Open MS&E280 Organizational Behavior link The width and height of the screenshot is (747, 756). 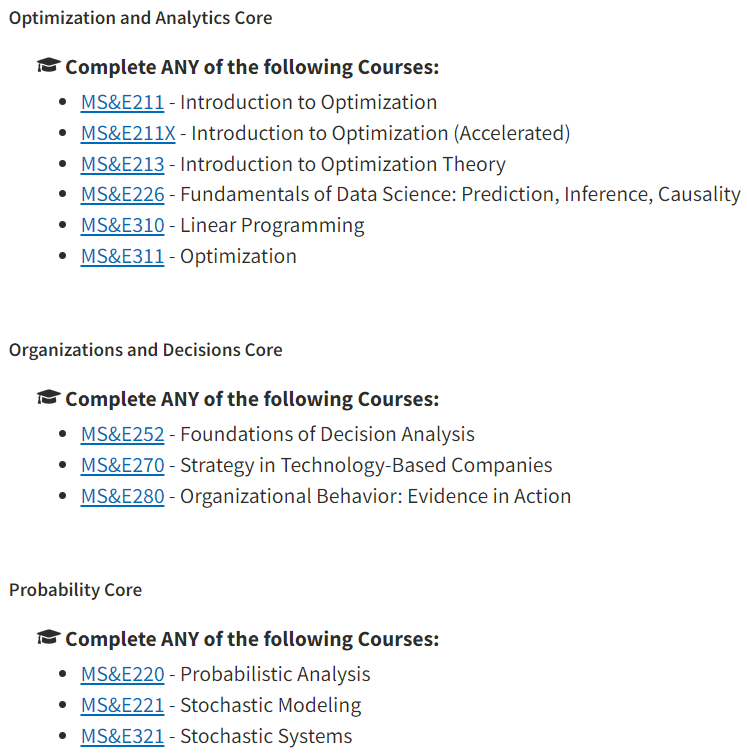[x=122, y=496]
